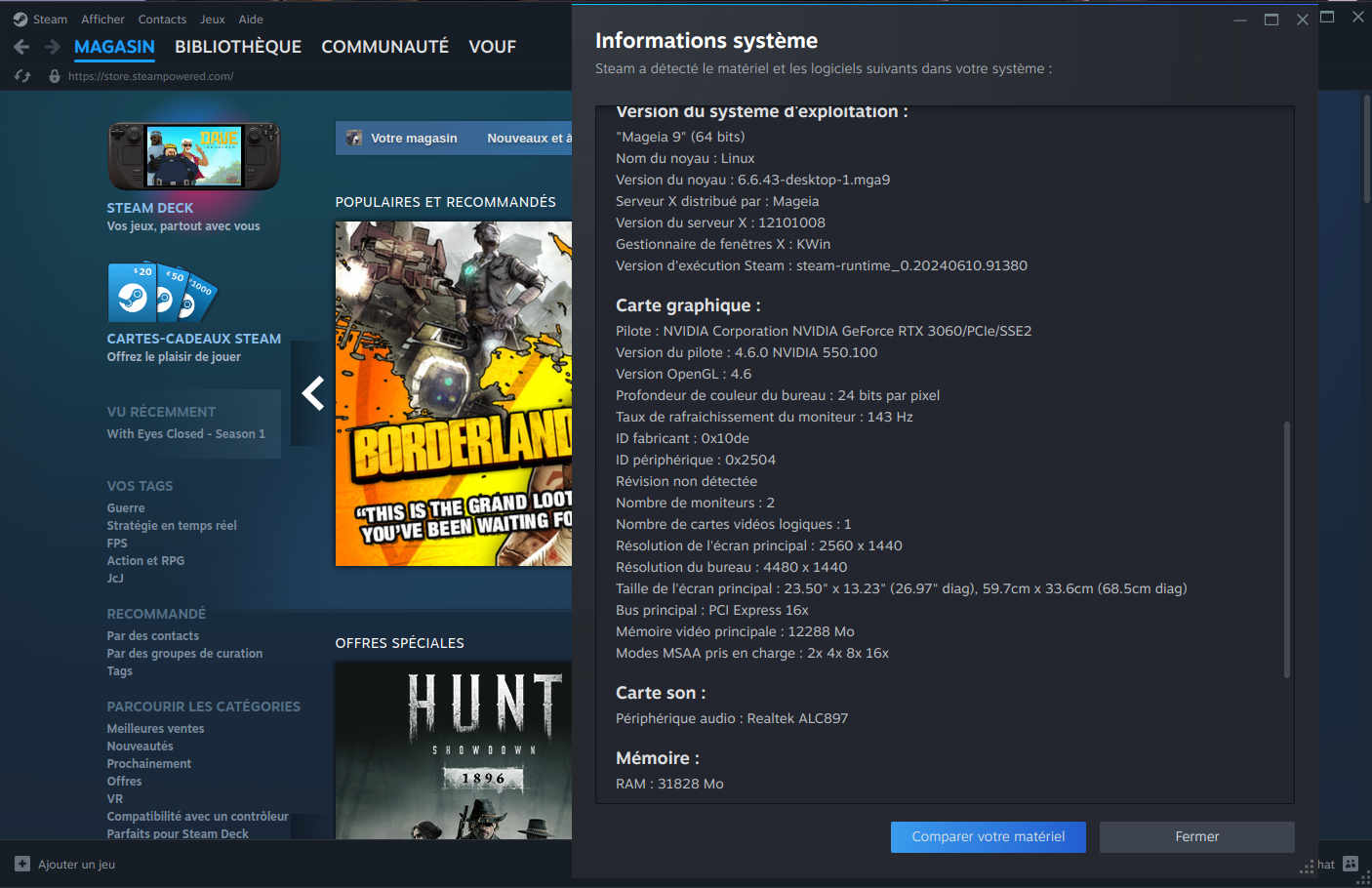Select Action et RPG tag

145,561
